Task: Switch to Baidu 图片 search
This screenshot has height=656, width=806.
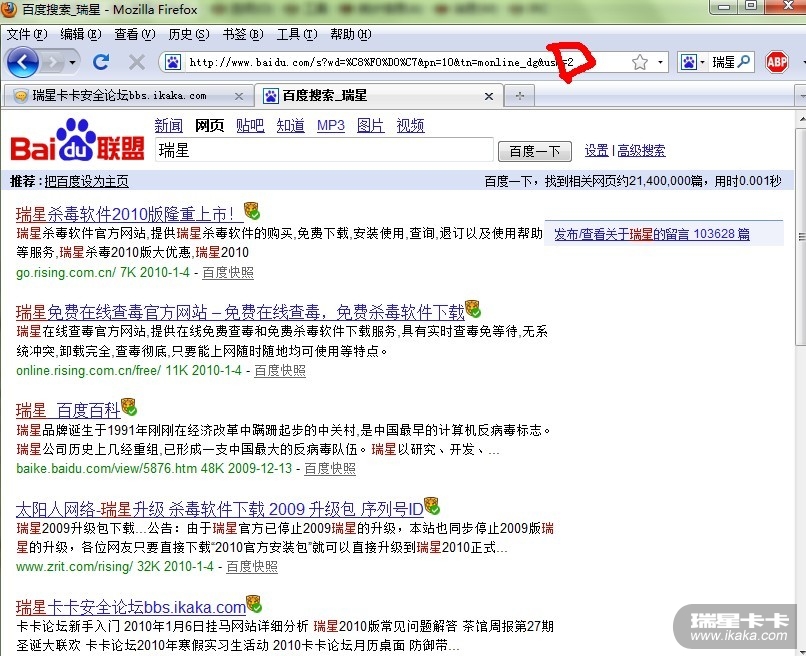Action: click(x=371, y=125)
